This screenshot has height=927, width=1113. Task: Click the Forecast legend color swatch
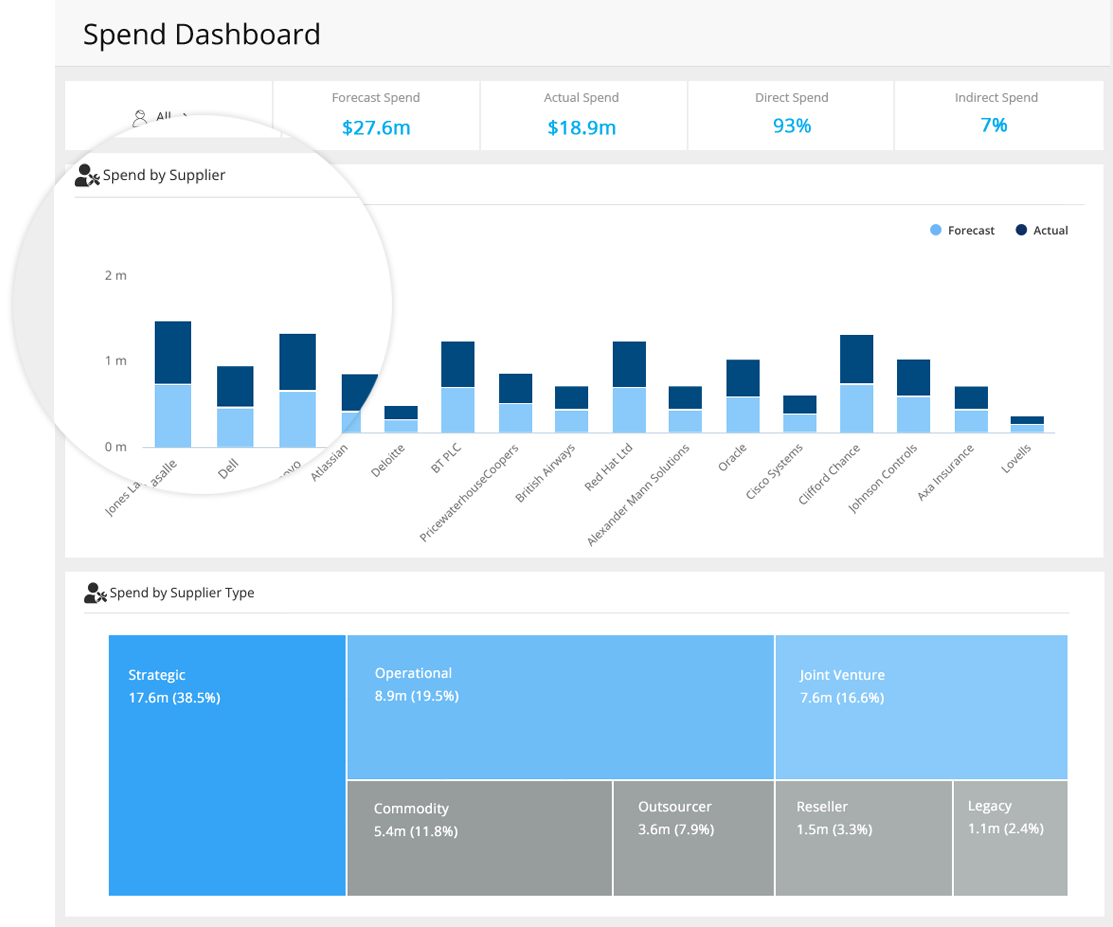click(934, 230)
